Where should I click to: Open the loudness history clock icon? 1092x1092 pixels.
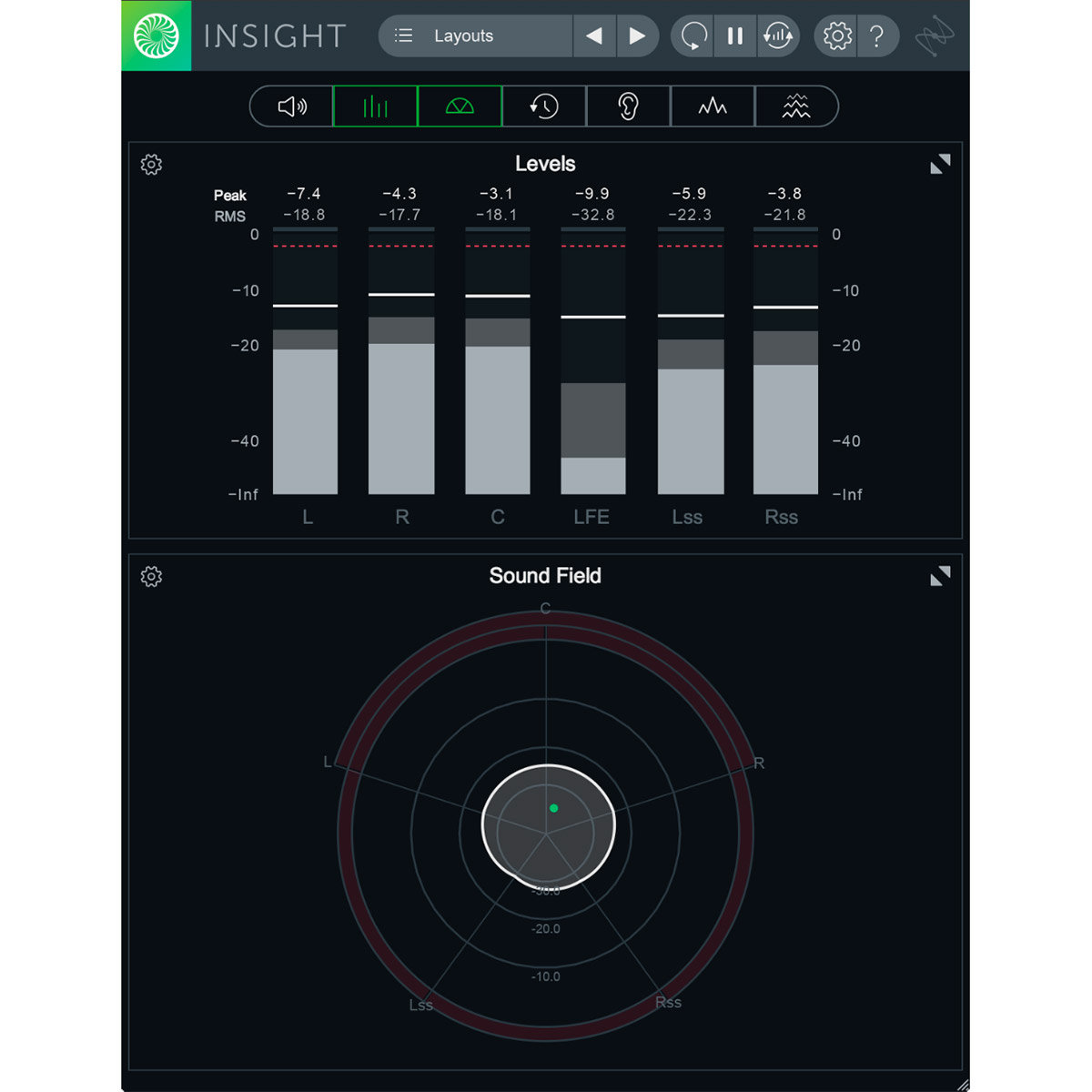coord(543,106)
